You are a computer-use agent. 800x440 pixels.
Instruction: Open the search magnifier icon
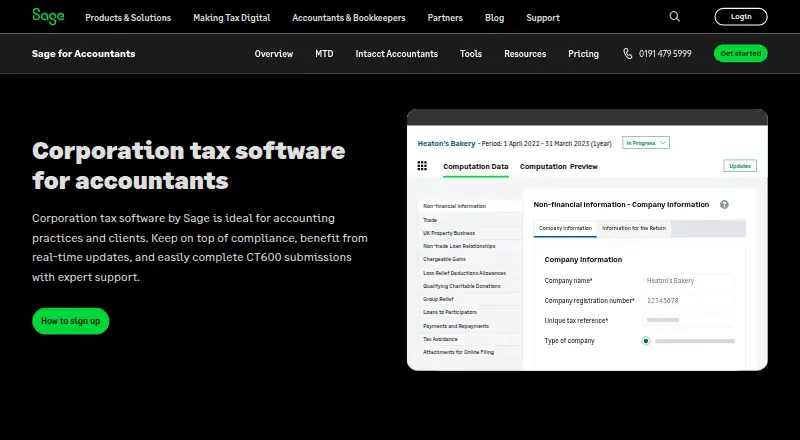click(674, 17)
